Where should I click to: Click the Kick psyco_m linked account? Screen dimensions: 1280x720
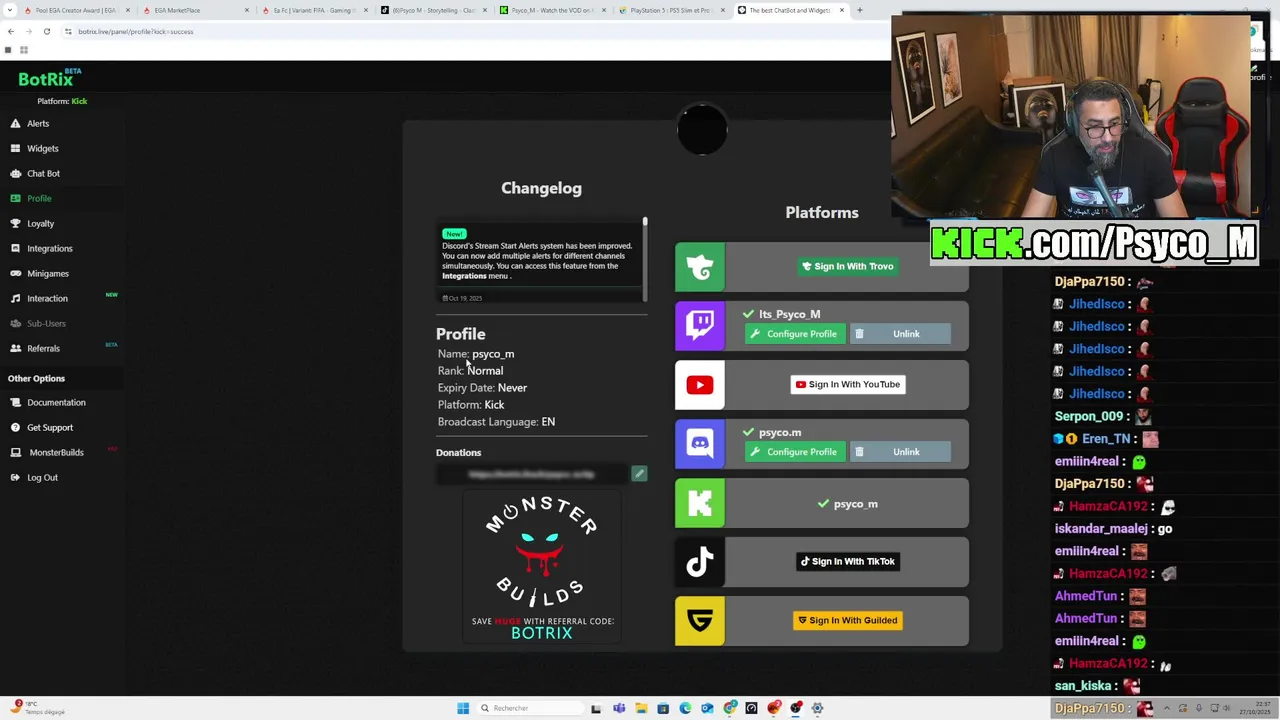tap(847, 504)
